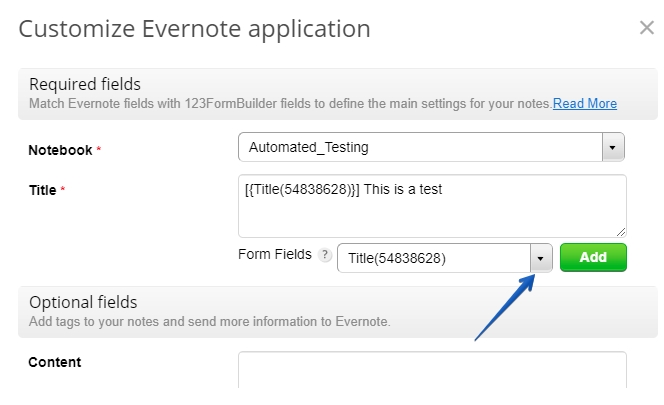Click the Title field label
664x405 pixels.
pos(42,188)
